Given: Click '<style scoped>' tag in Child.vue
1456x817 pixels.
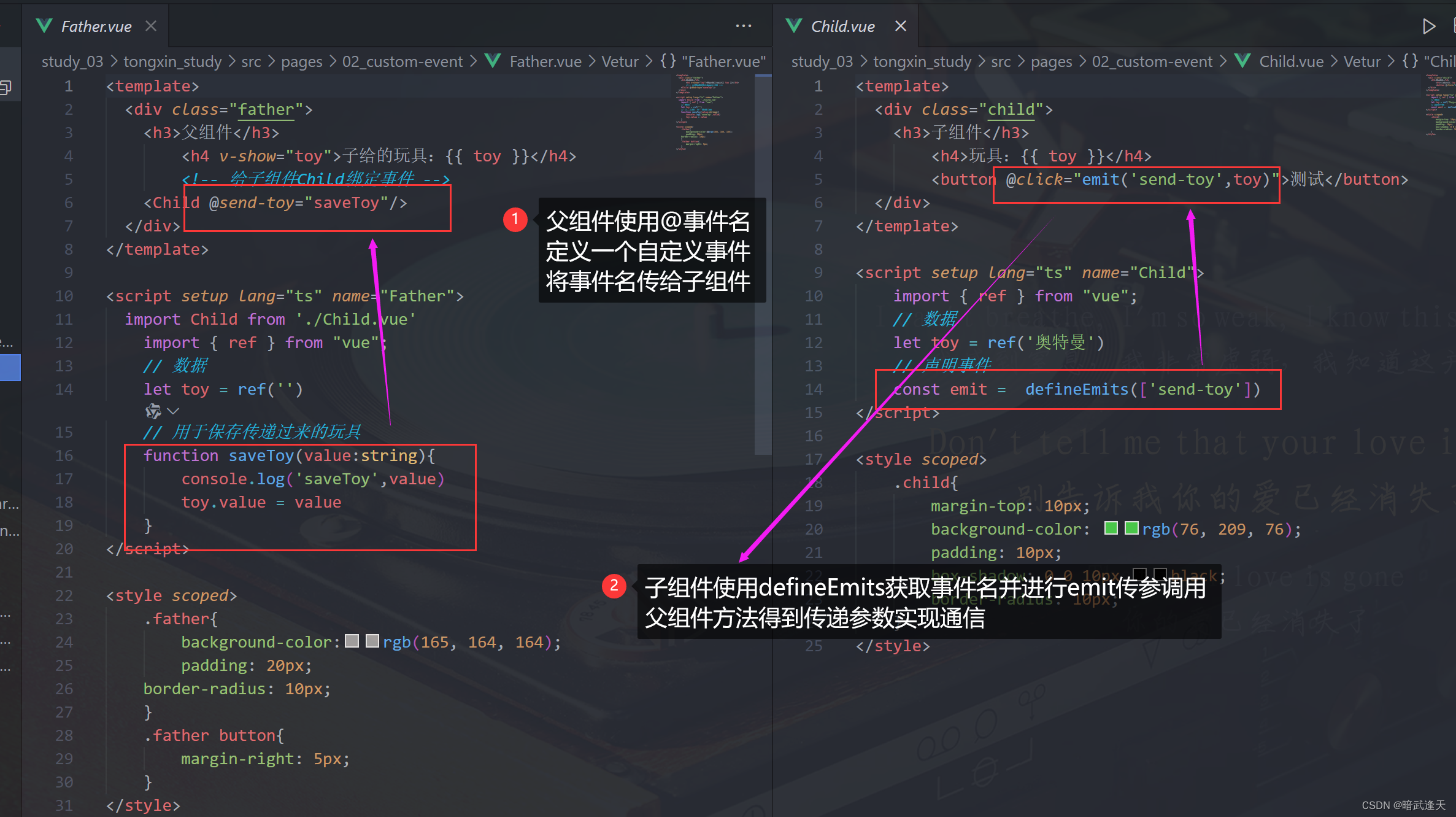Looking at the screenshot, I should pos(921,459).
